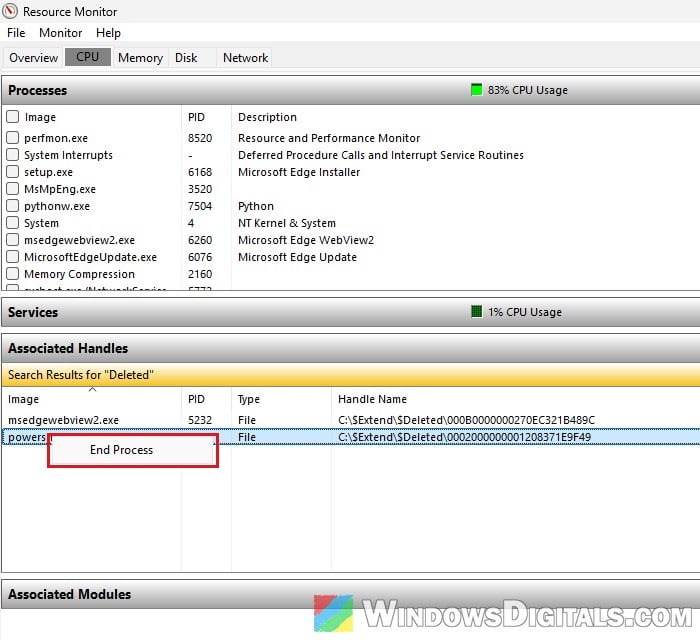Open the Help menu

pyautogui.click(x=108, y=33)
